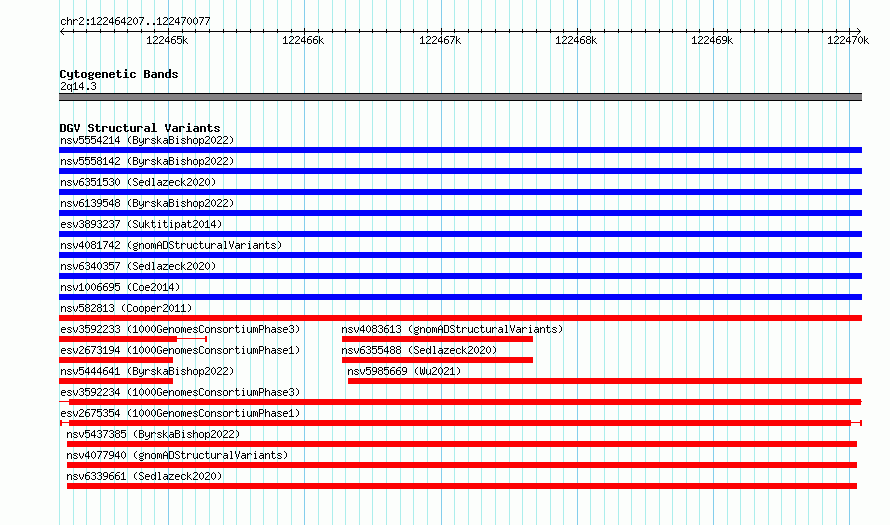This screenshot has height=525, width=890.
Task: Open nsv6351530 (Sedlazeck2020) variant
Action: click(138, 182)
